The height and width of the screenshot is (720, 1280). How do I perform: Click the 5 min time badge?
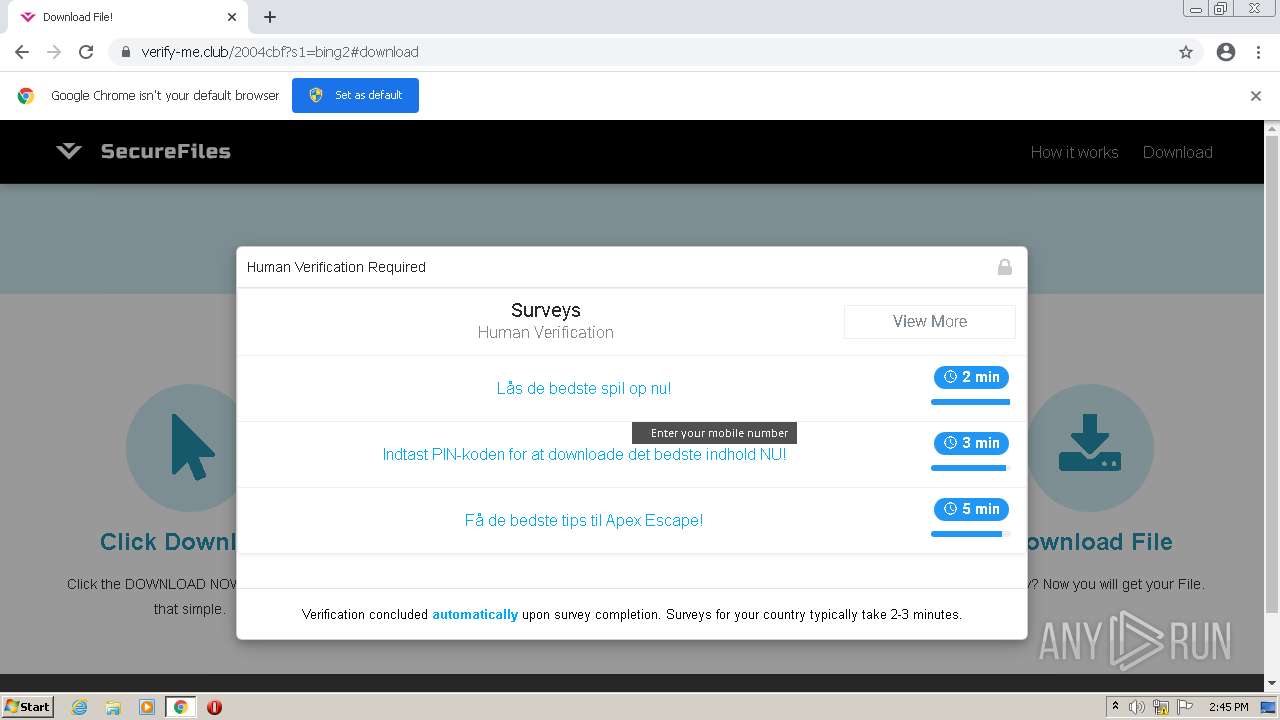tap(971, 509)
